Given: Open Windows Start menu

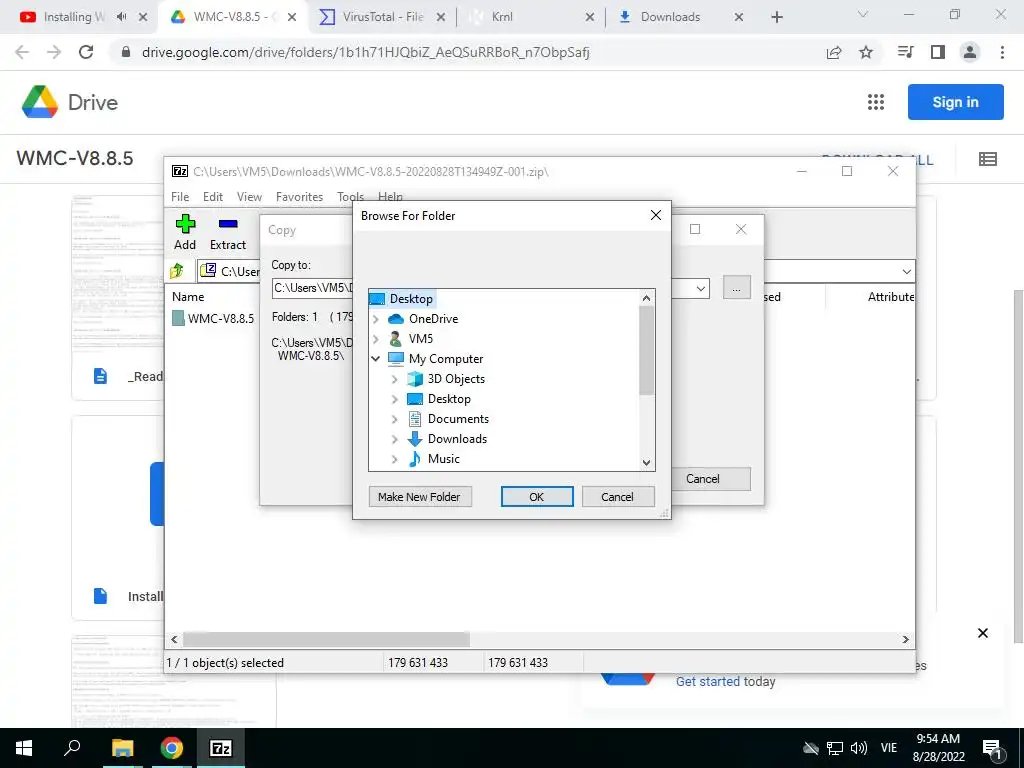Looking at the screenshot, I should pos(24,748).
